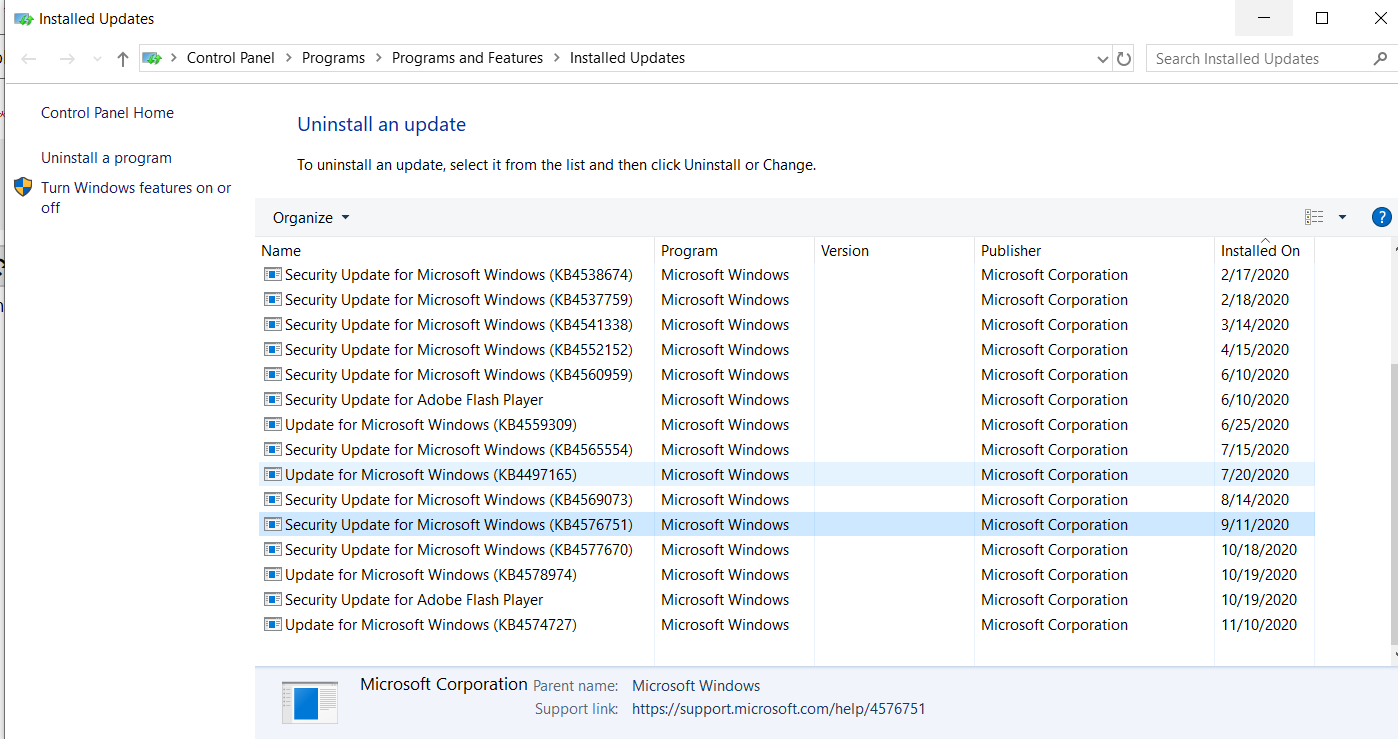The image size is (1398, 739).
Task: Select update KB4576751 row
Action: click(786, 525)
